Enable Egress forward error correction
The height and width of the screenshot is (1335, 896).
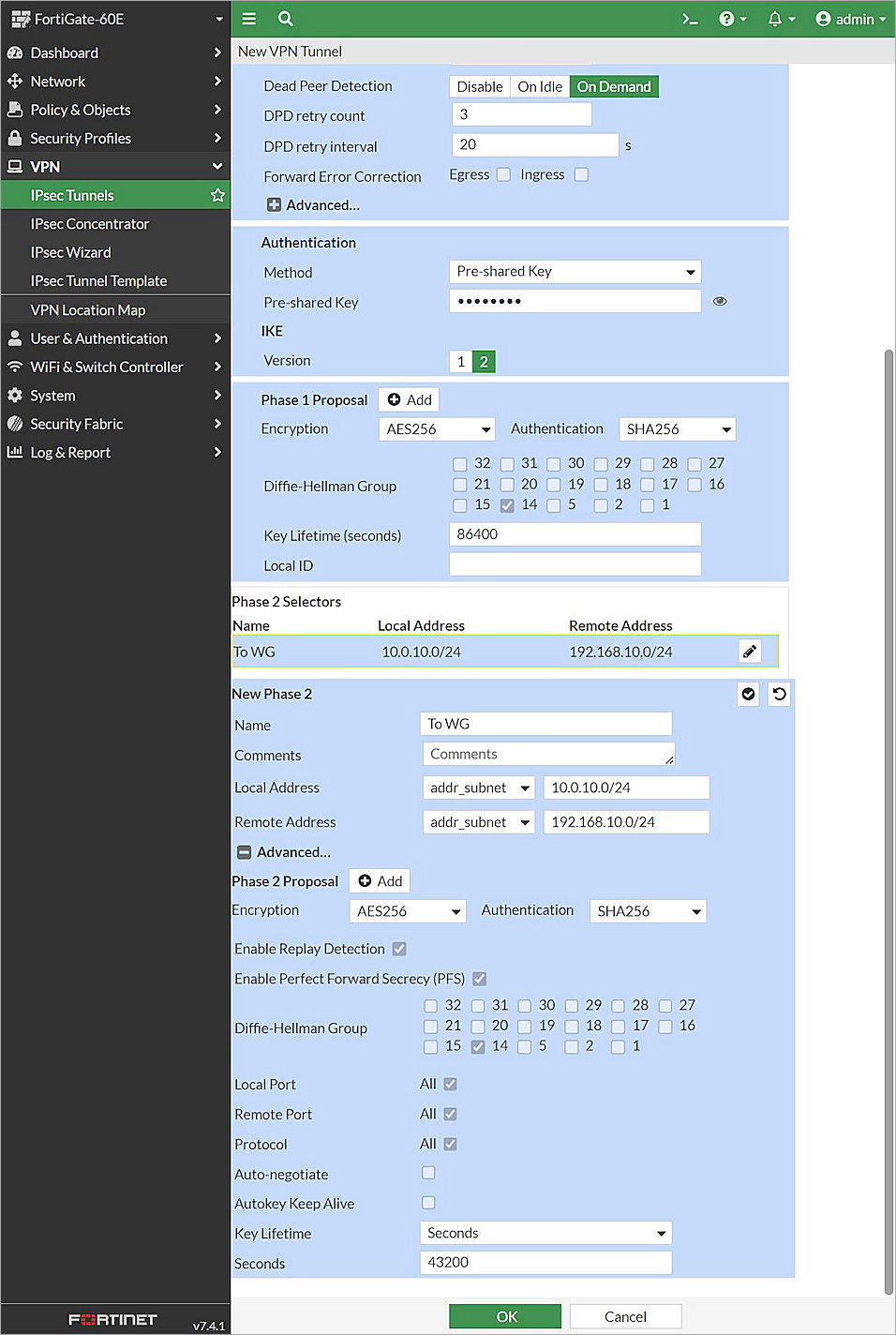pyautogui.click(x=503, y=174)
